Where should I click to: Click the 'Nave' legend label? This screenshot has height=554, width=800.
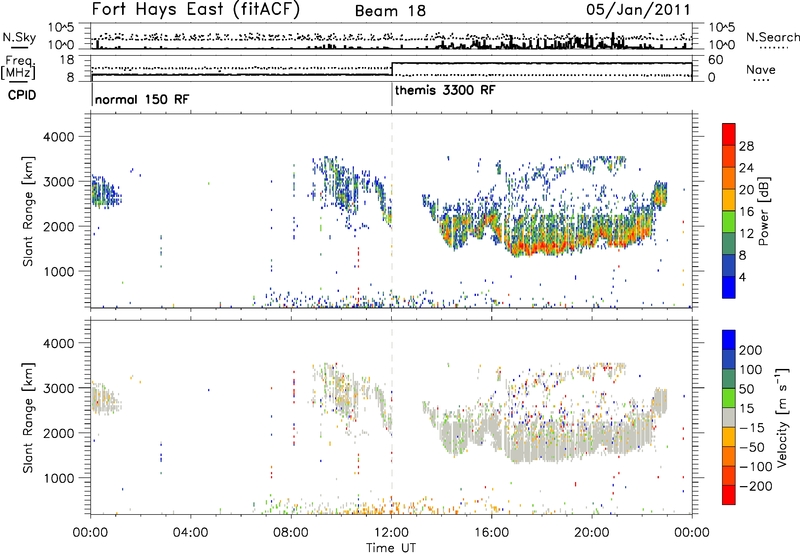pyautogui.click(x=760, y=70)
